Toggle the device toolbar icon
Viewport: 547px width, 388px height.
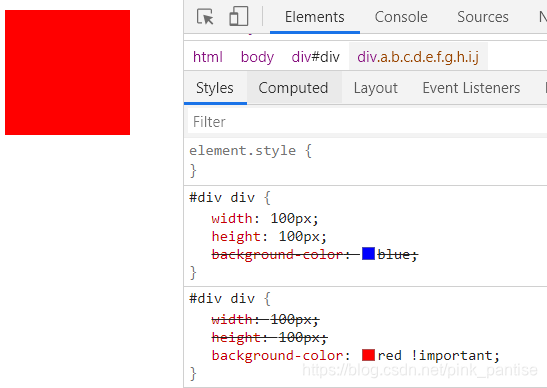pyautogui.click(x=239, y=16)
